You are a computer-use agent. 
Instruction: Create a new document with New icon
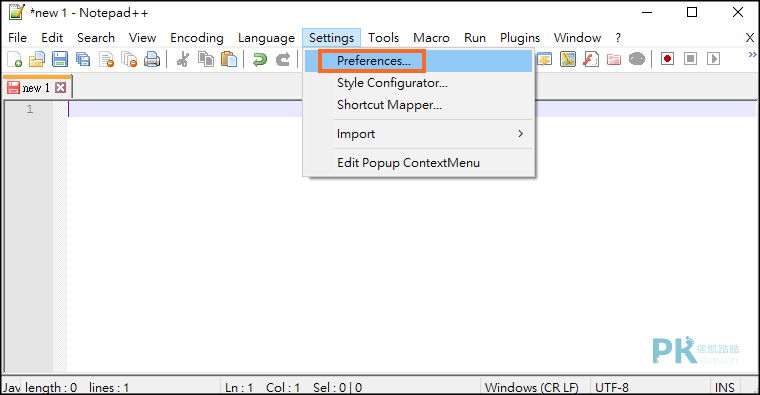[x=15, y=59]
